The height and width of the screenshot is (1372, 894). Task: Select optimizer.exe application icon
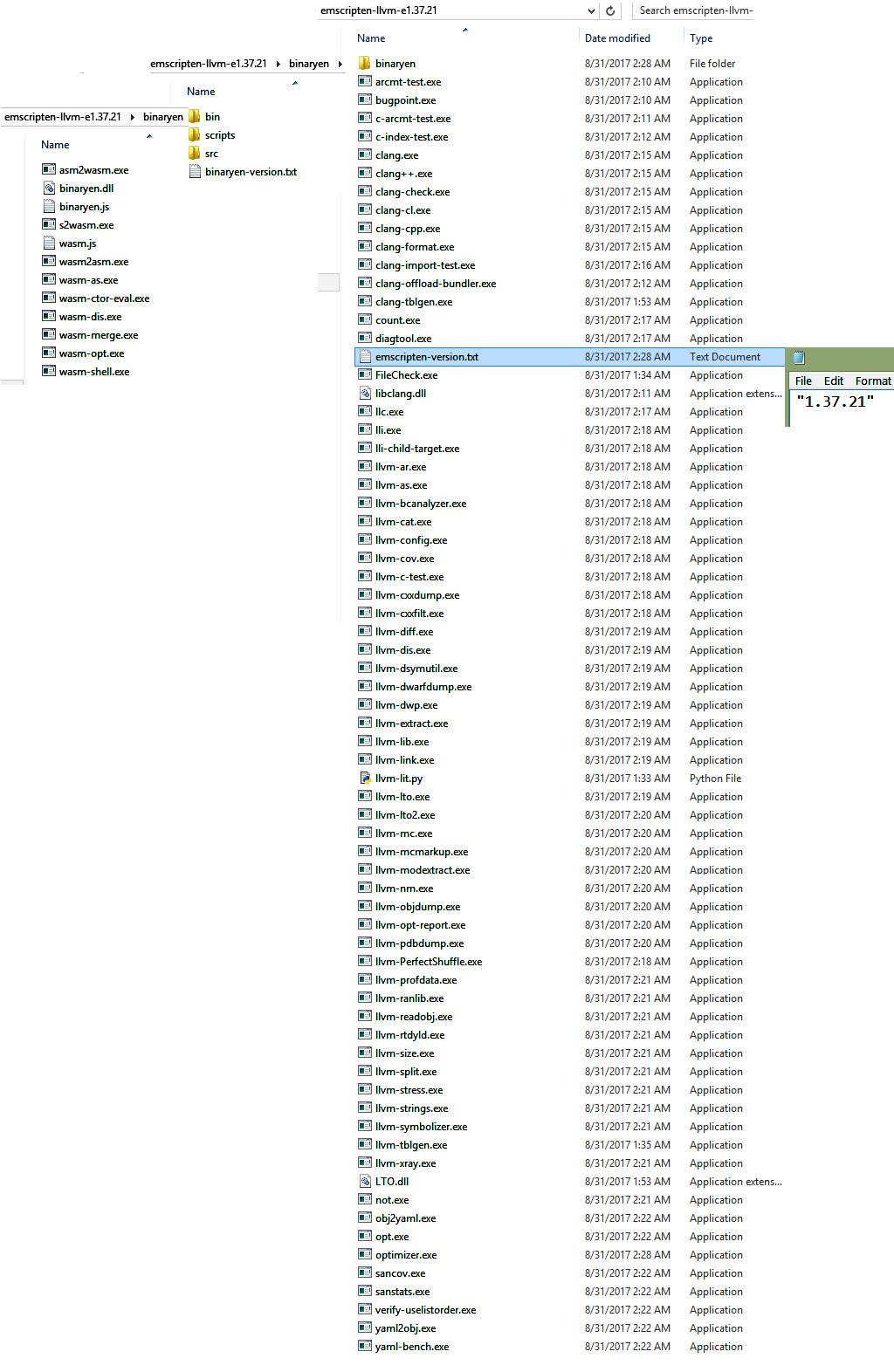point(365,1254)
